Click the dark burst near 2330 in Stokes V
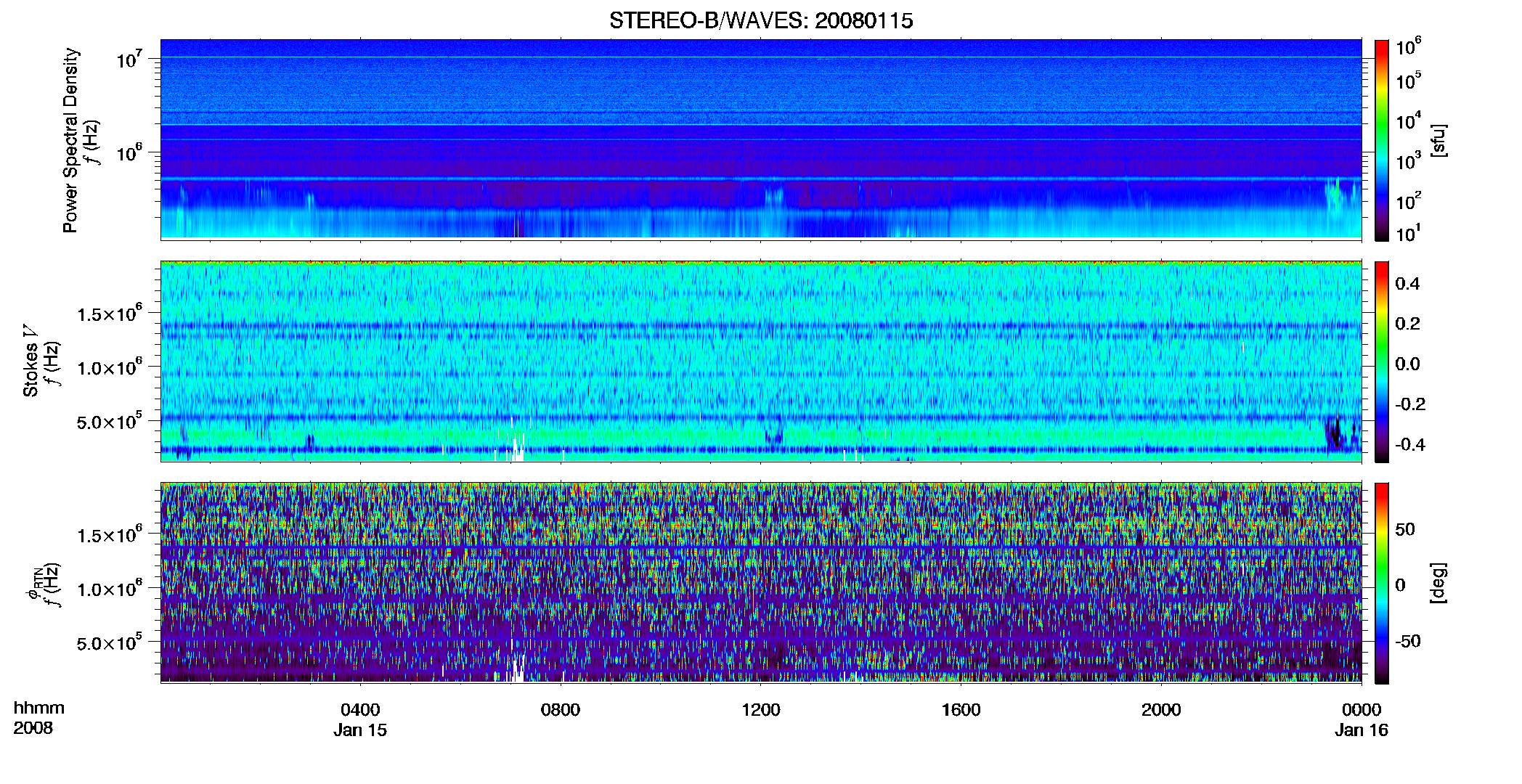The image size is (1522, 784). coord(1335,433)
